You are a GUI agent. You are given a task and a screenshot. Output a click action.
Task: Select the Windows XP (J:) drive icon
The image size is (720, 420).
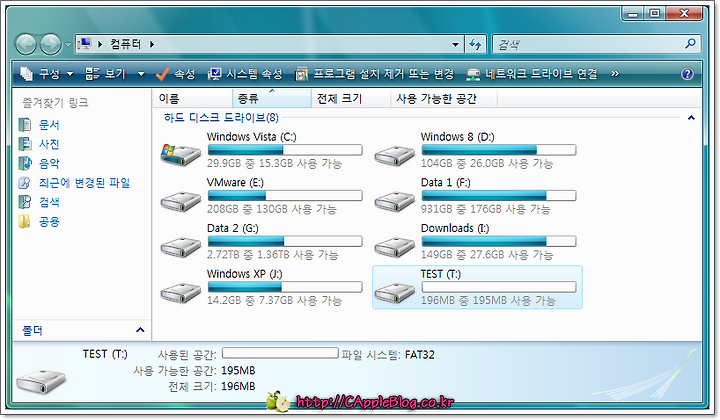click(180, 292)
